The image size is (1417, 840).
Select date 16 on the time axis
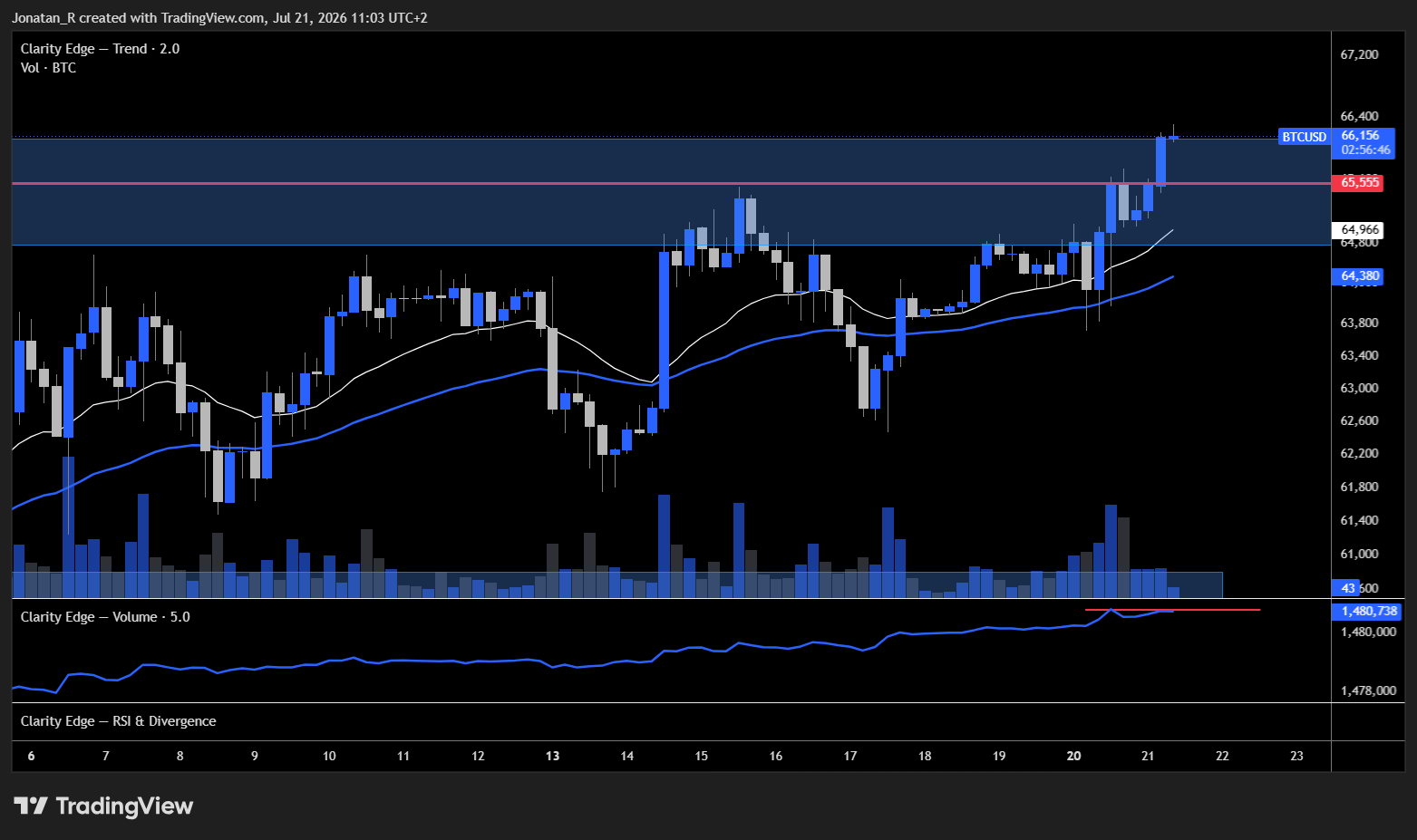(x=776, y=756)
